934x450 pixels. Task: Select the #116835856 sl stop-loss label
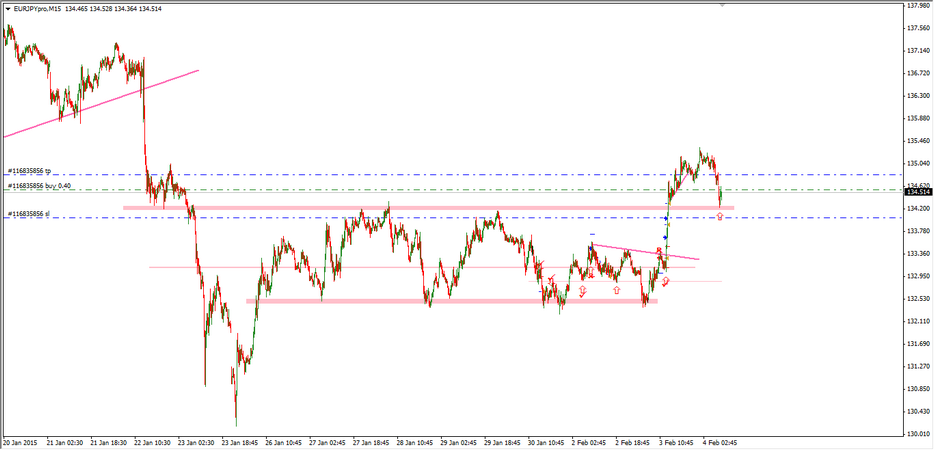click(27, 214)
